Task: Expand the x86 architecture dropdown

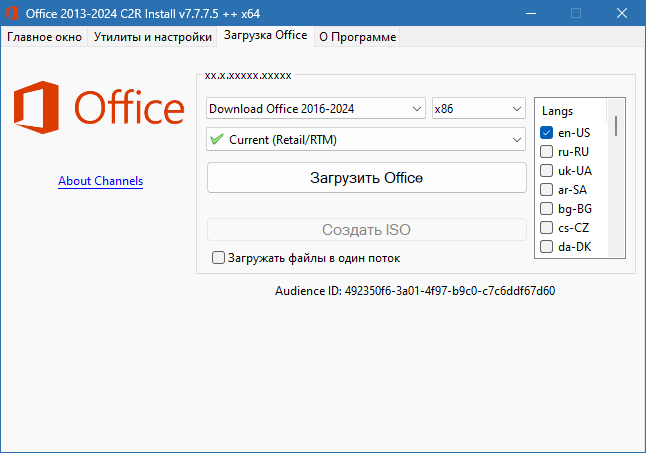Action: (479, 108)
